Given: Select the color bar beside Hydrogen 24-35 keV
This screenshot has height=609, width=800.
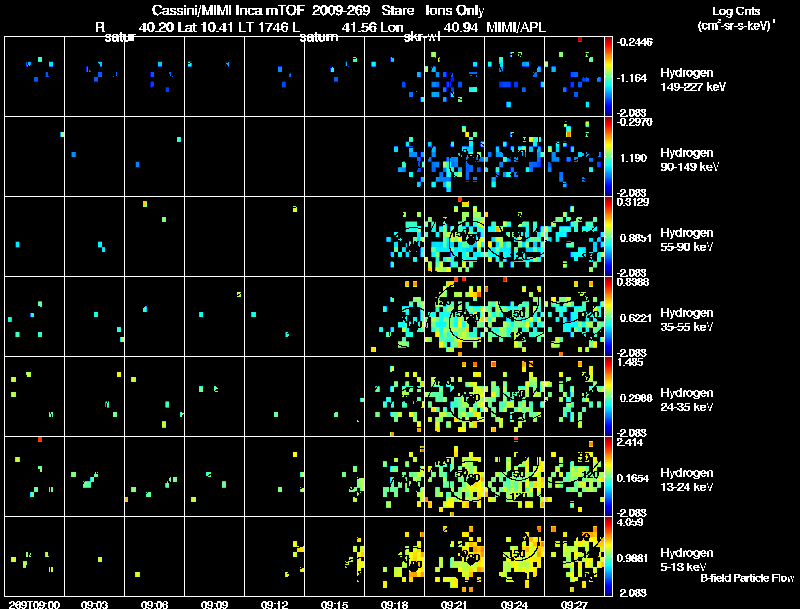Looking at the screenshot, I should (608, 396).
